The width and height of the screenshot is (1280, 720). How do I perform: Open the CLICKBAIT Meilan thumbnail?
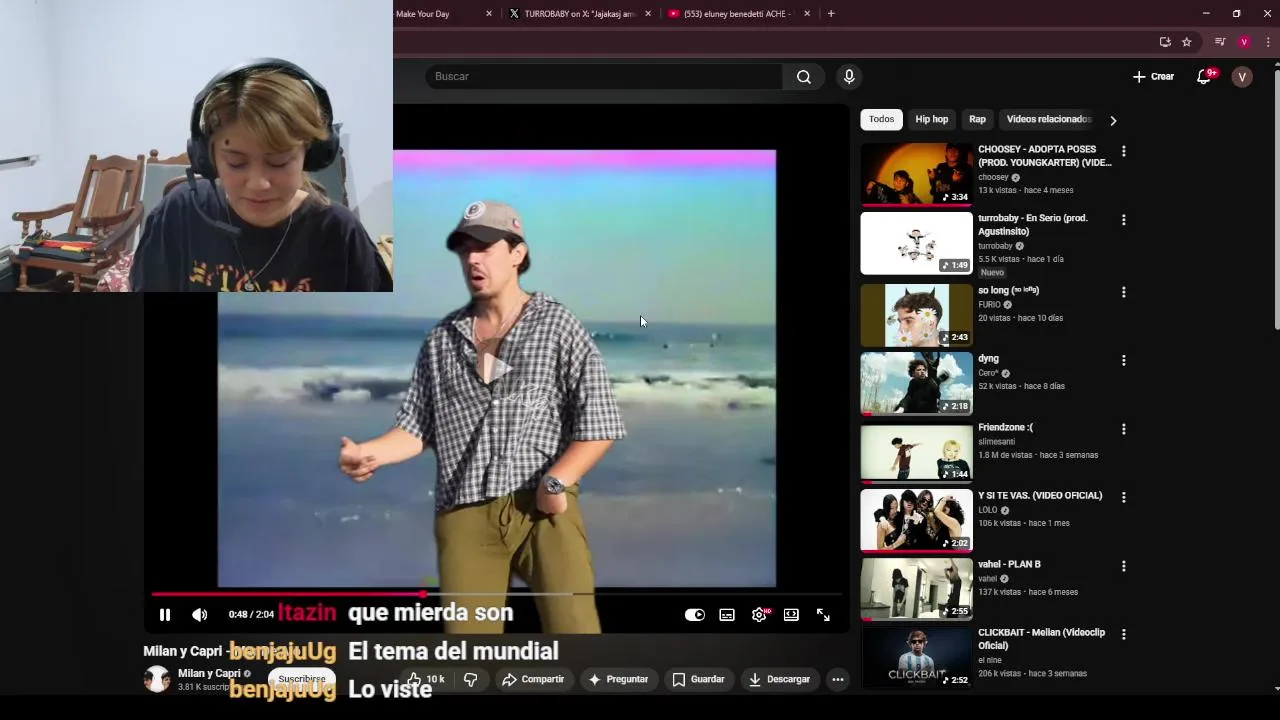click(x=916, y=657)
